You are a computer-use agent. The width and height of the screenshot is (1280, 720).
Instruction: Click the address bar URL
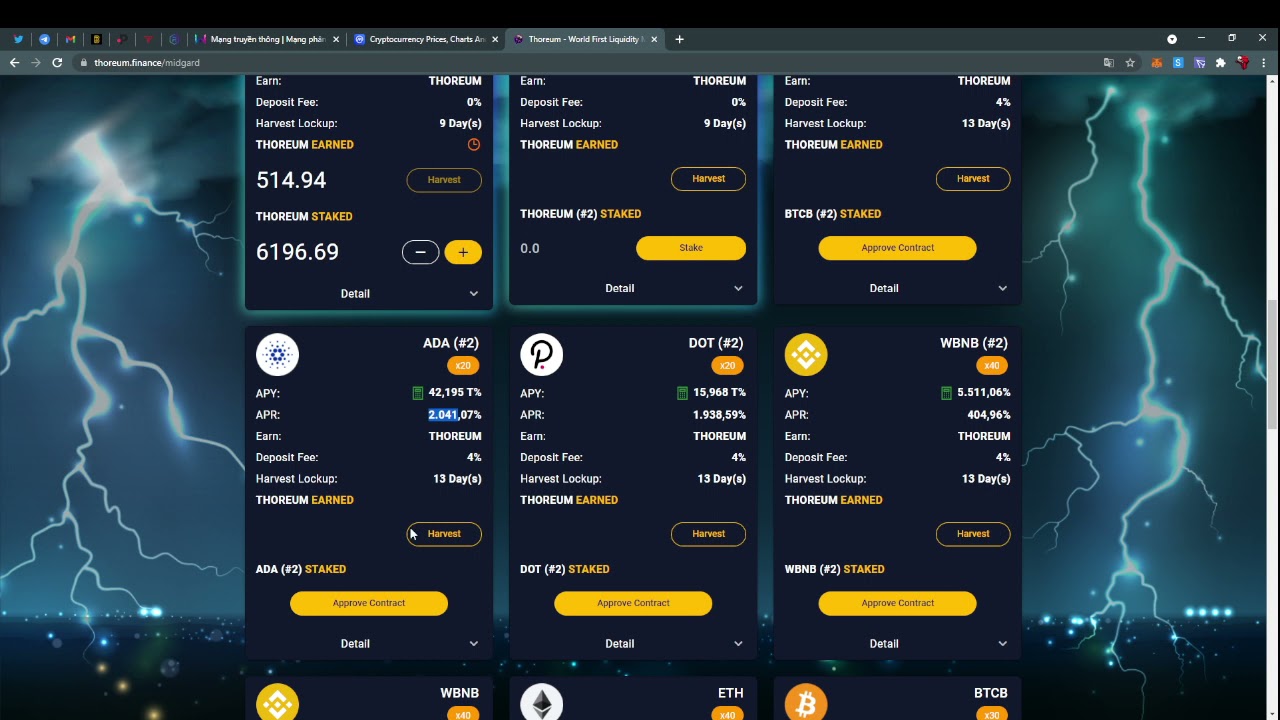[x=147, y=62]
